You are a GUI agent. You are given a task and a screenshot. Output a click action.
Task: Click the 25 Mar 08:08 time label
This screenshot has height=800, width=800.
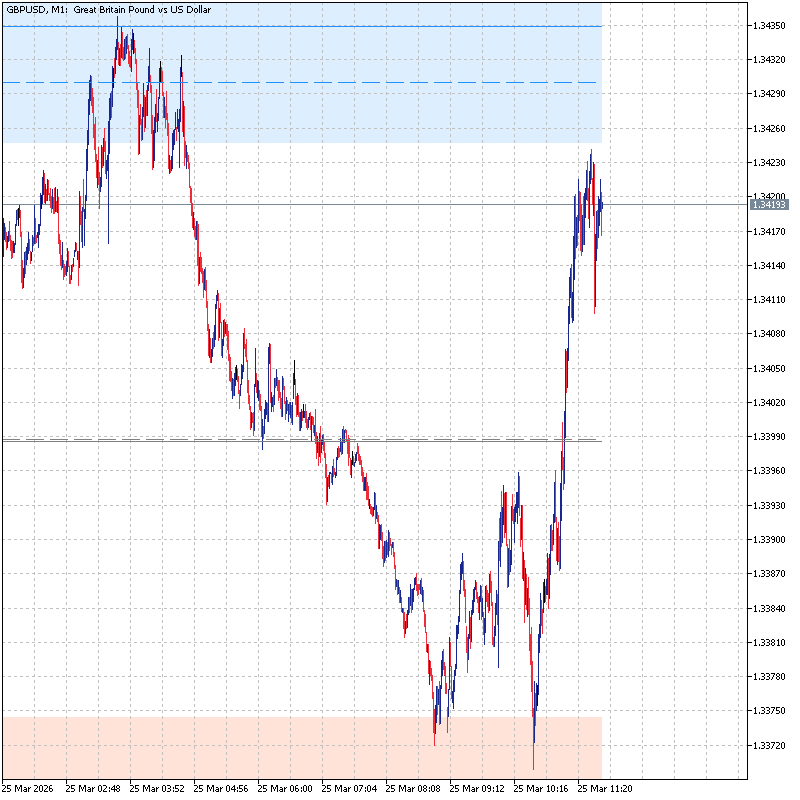coord(413,788)
